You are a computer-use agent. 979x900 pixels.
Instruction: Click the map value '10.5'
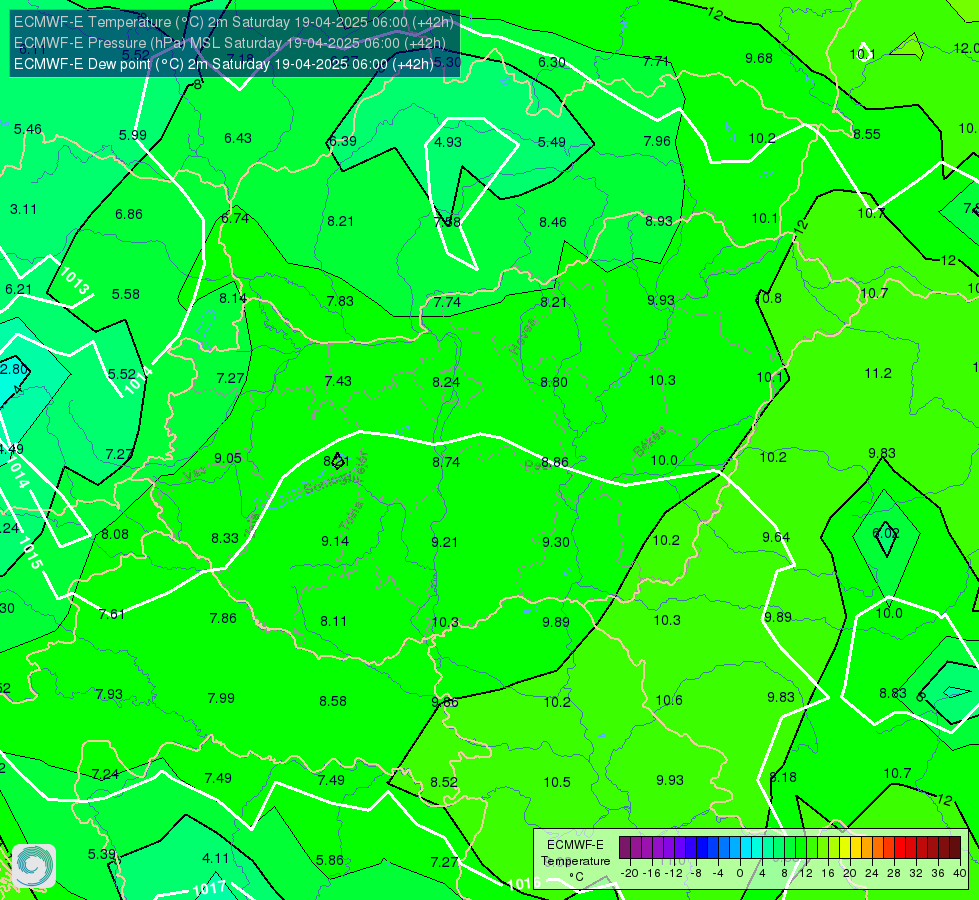tap(557, 783)
